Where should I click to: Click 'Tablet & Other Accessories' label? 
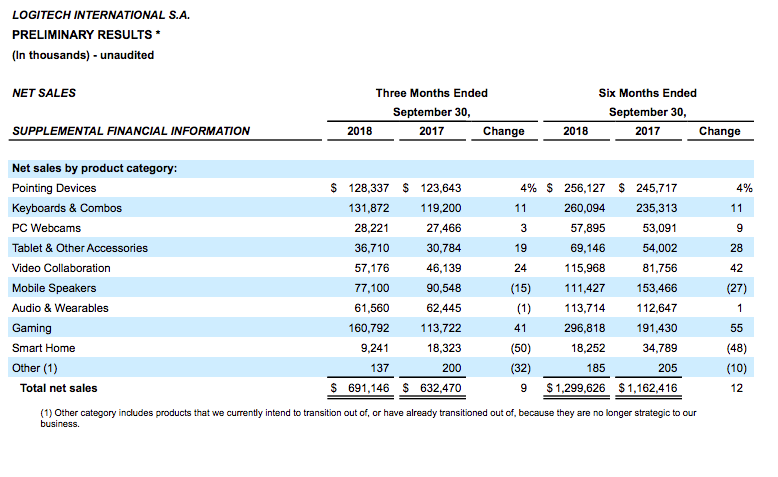tap(80, 248)
